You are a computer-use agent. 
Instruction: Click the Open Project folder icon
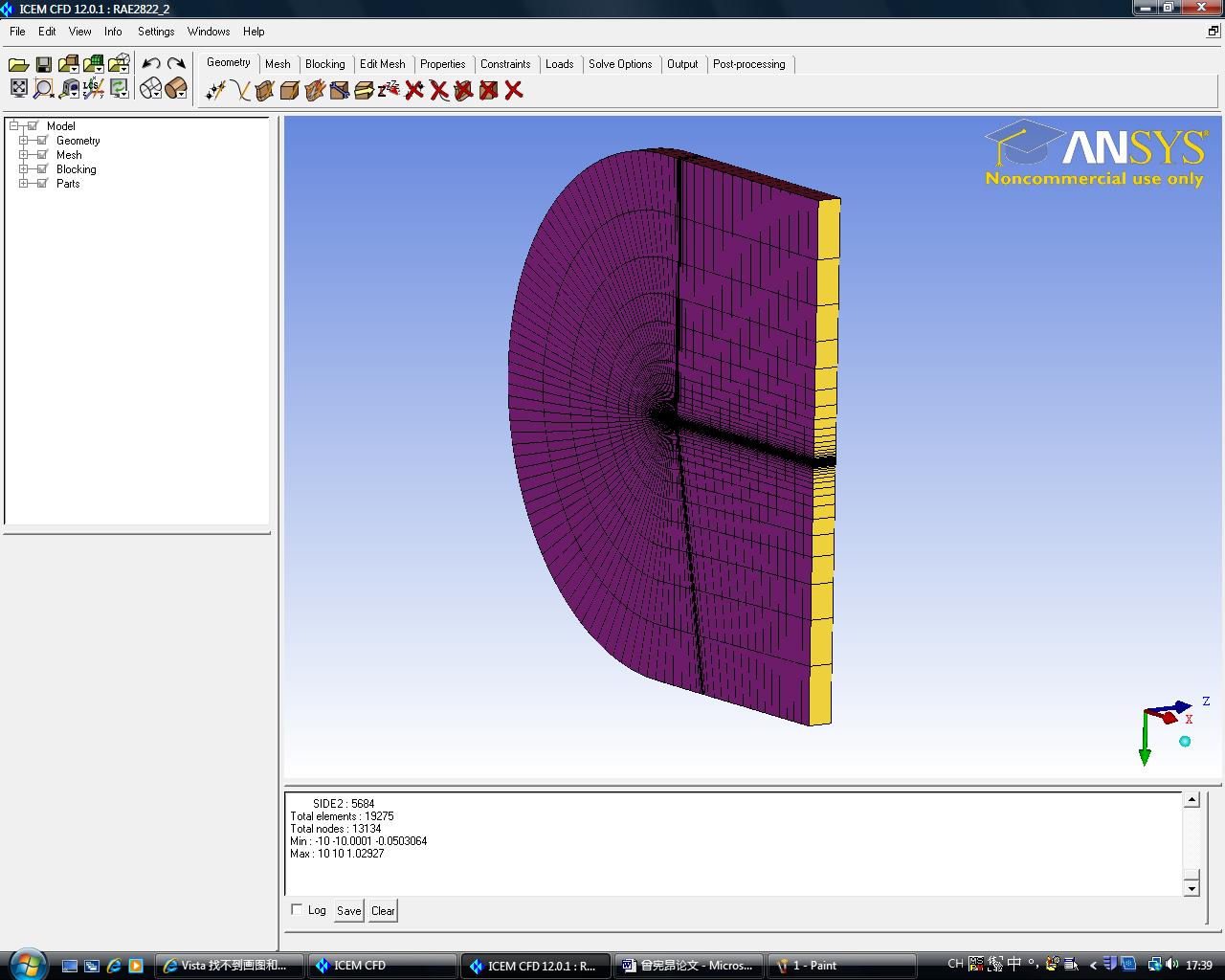pyautogui.click(x=18, y=64)
